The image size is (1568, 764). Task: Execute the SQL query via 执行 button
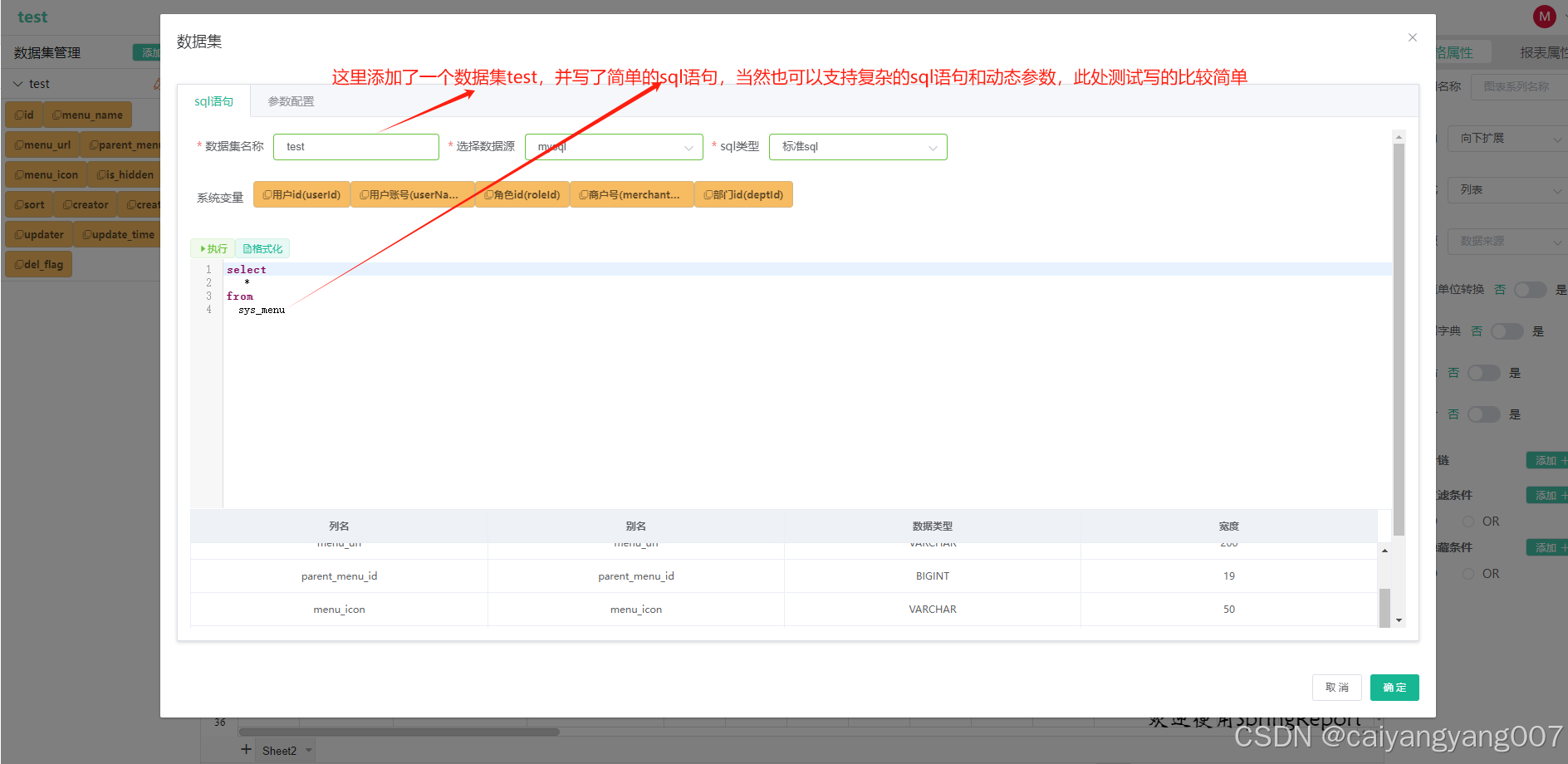click(213, 248)
